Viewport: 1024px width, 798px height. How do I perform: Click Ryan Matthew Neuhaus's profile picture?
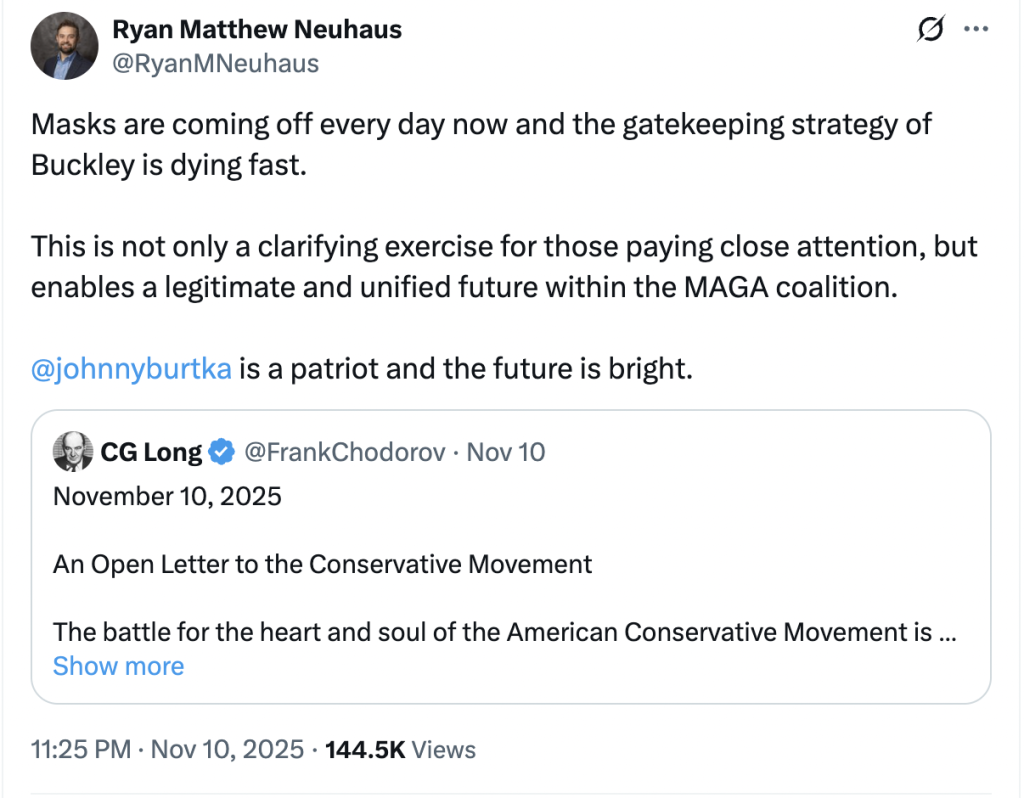pos(64,46)
